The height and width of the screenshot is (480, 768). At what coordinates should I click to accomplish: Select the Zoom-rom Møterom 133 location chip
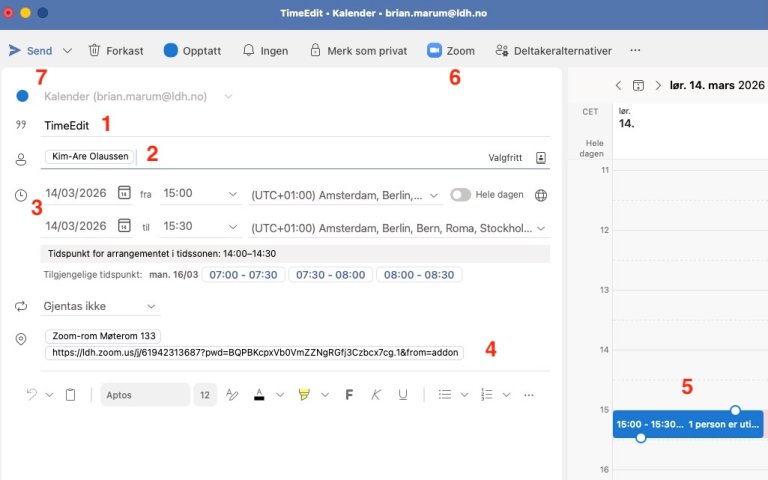coord(103,336)
